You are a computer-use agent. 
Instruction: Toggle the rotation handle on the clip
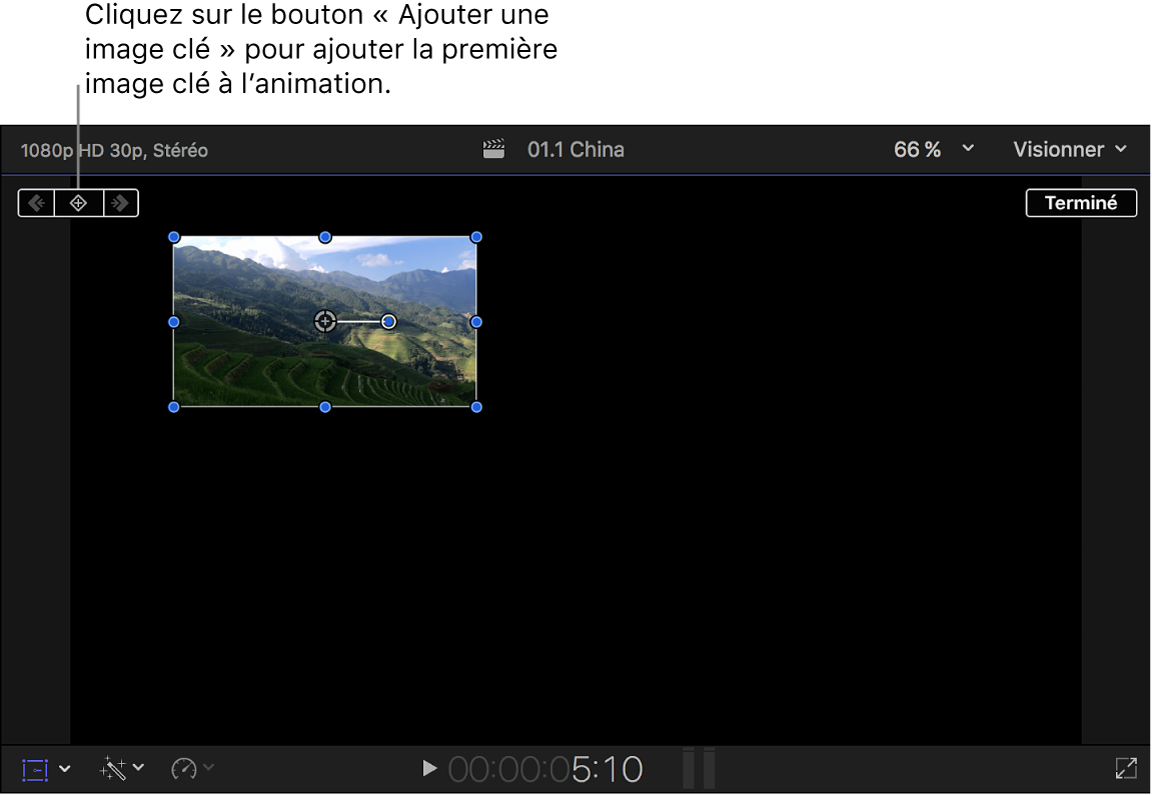point(388,321)
